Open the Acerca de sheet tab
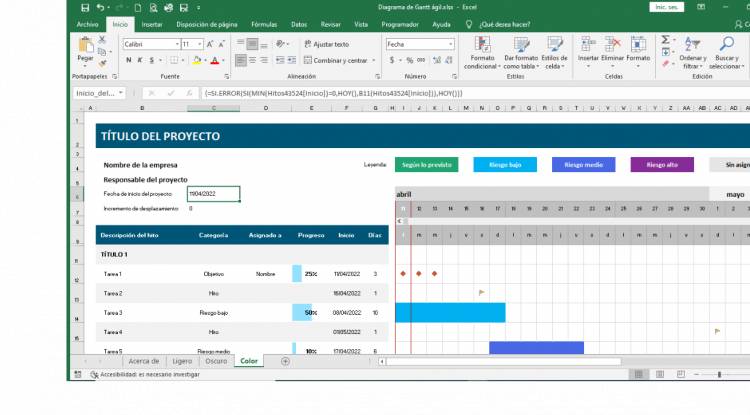Screen dimensions: 750x415 click(143, 361)
